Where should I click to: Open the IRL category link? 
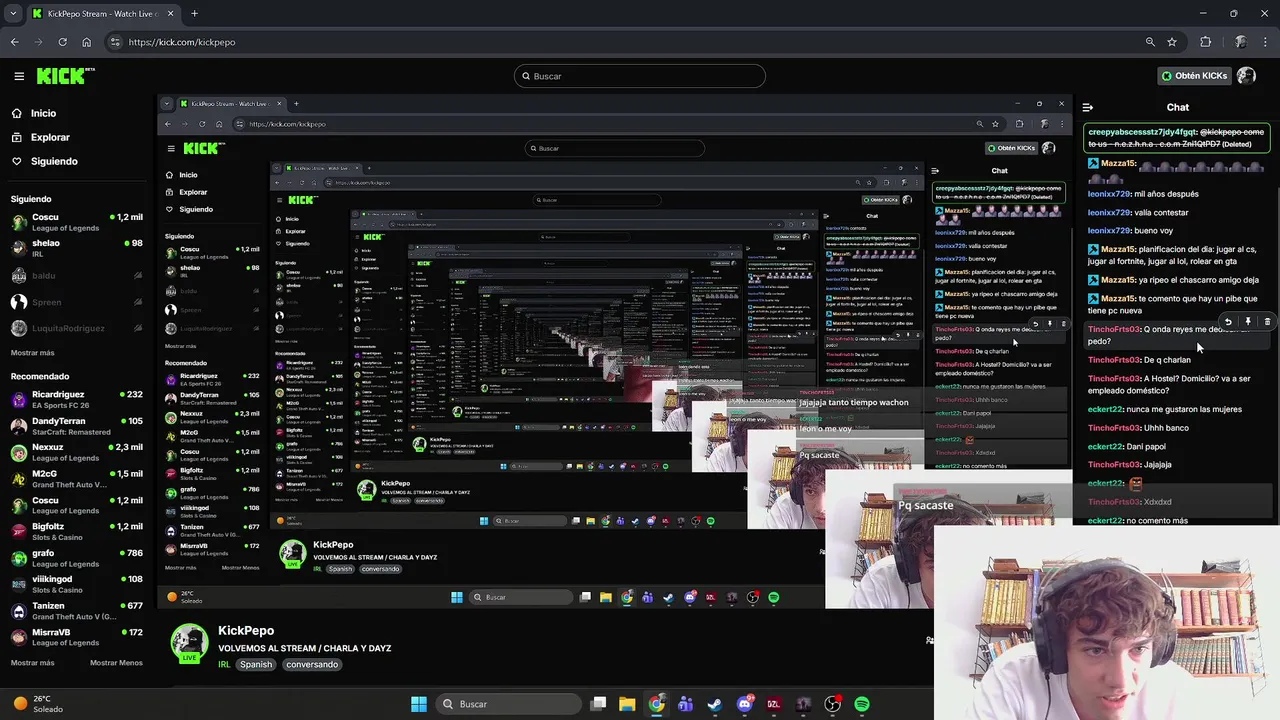click(x=224, y=664)
